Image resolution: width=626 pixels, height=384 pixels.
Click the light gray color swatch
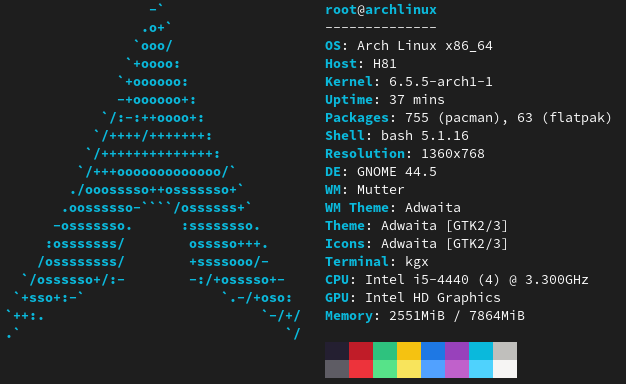tap(505, 351)
